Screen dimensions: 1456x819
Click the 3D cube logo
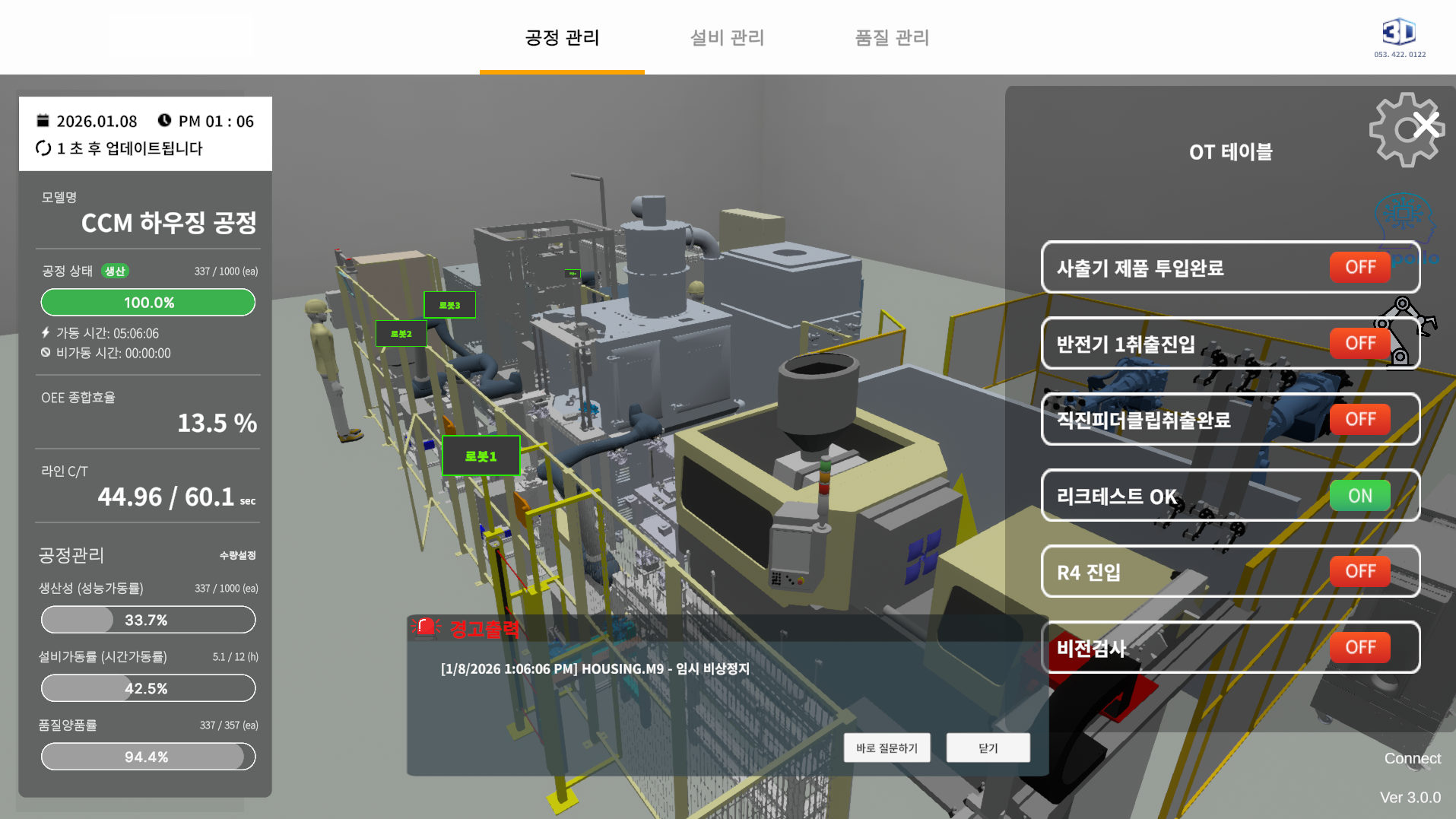[x=1399, y=32]
